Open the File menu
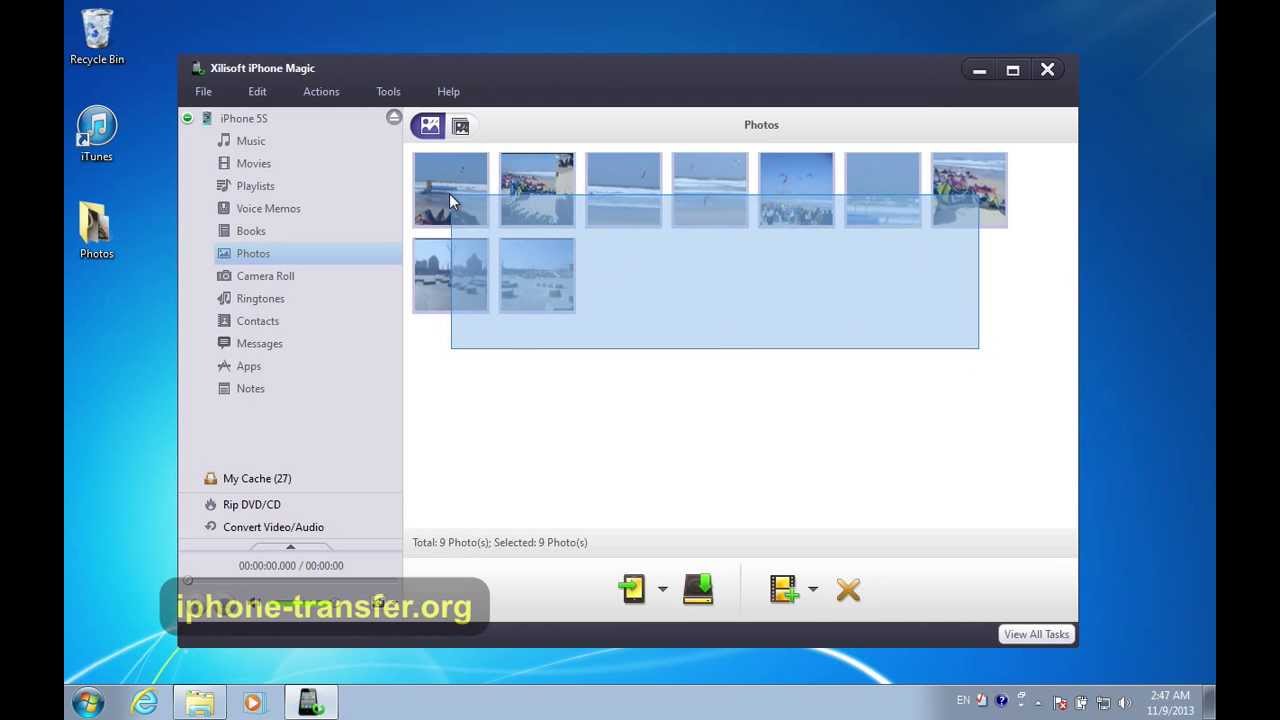The height and width of the screenshot is (720, 1280). pos(203,92)
